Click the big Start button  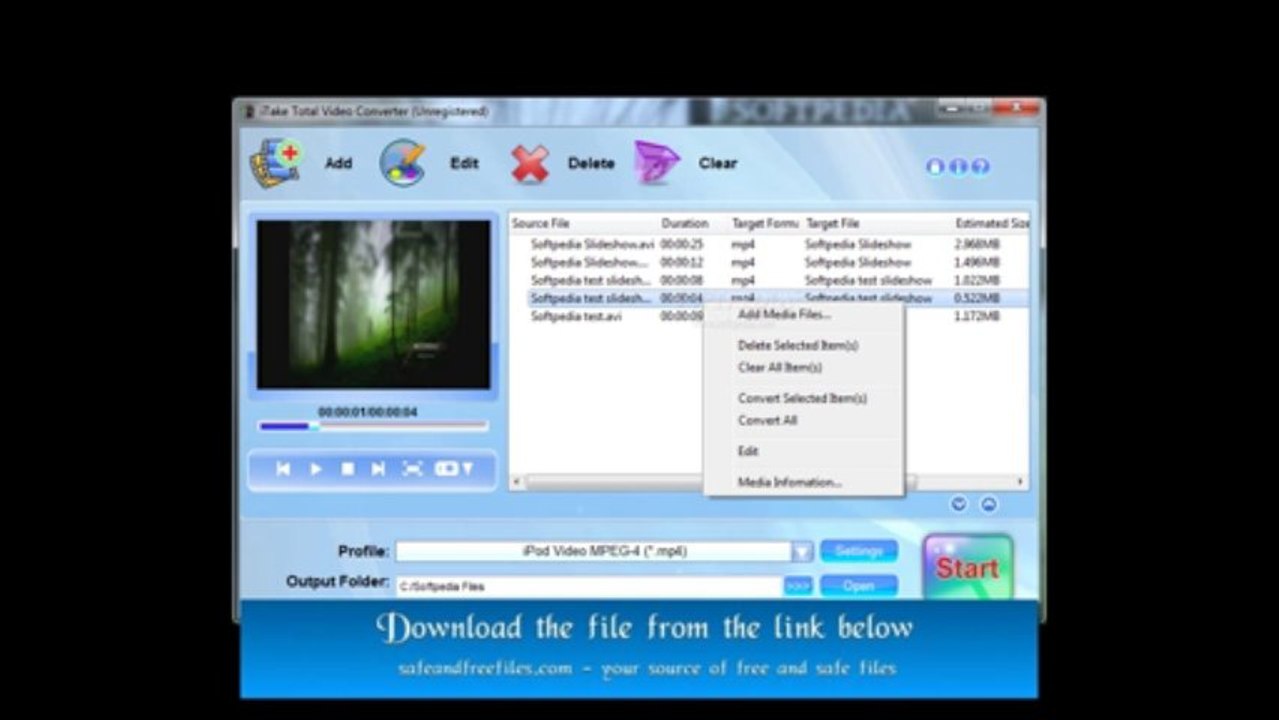[x=967, y=568]
